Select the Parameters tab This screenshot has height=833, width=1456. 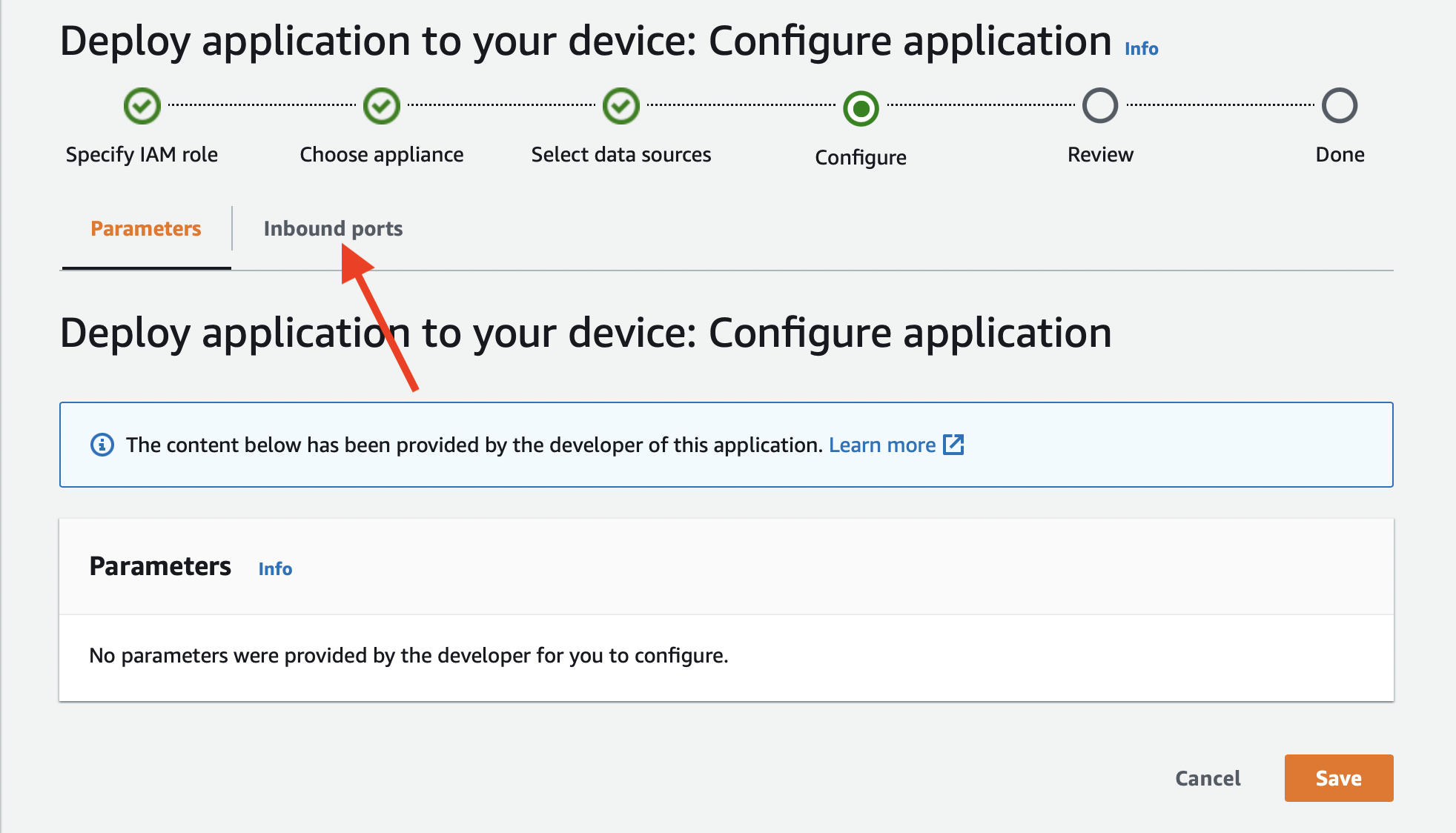point(146,228)
